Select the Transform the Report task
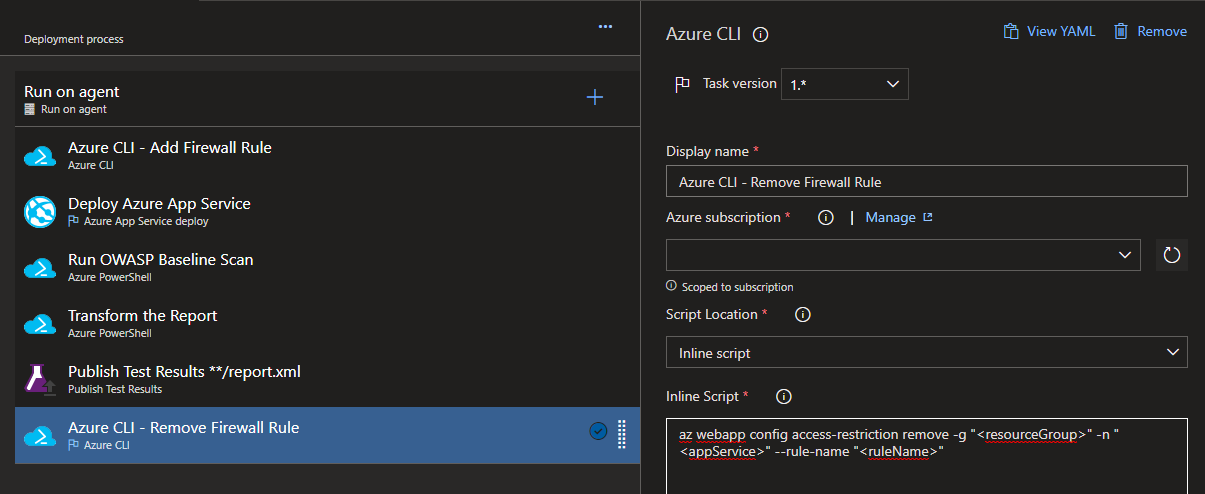Screen dimensions: 1205x494 point(328,323)
